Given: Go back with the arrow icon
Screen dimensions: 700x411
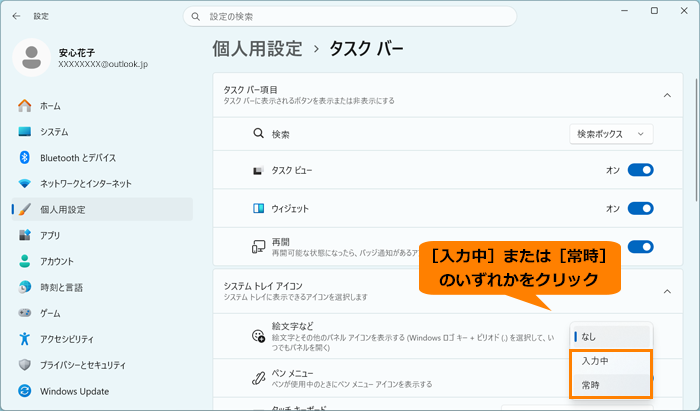Looking at the screenshot, I should click(x=17, y=16).
